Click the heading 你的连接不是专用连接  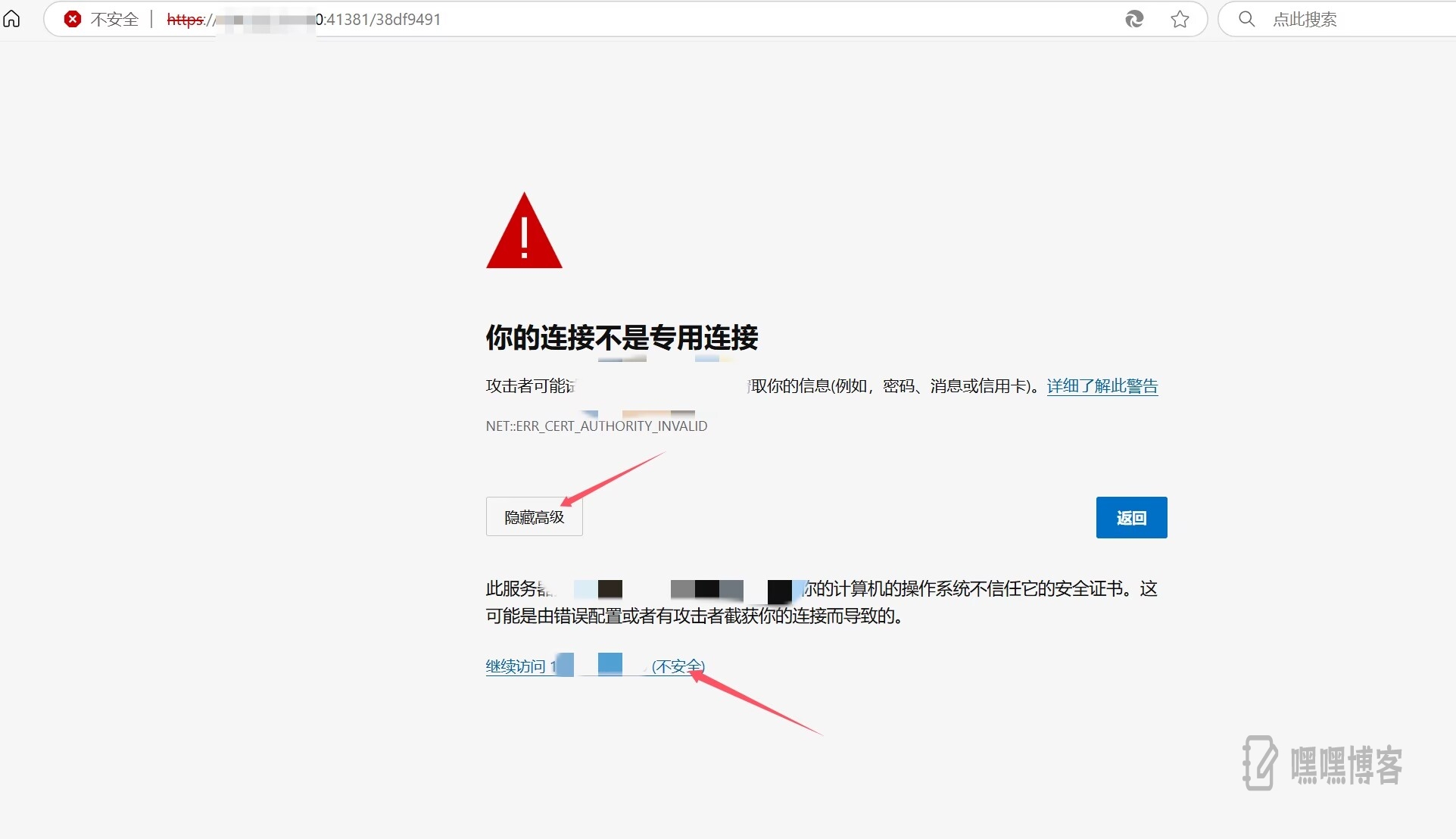(x=622, y=338)
